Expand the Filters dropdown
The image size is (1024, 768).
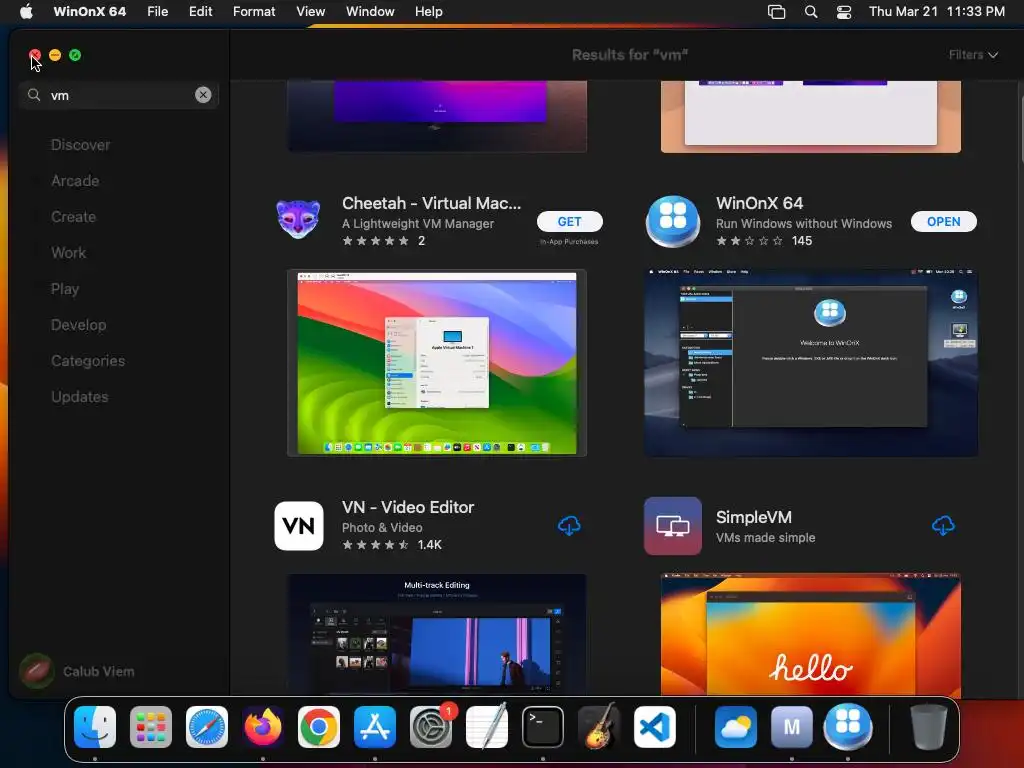[x=973, y=55]
